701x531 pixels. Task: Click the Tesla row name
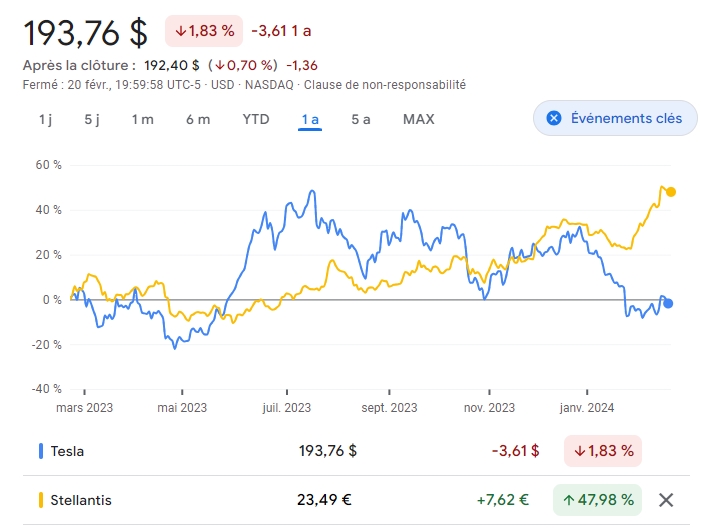tap(67, 451)
